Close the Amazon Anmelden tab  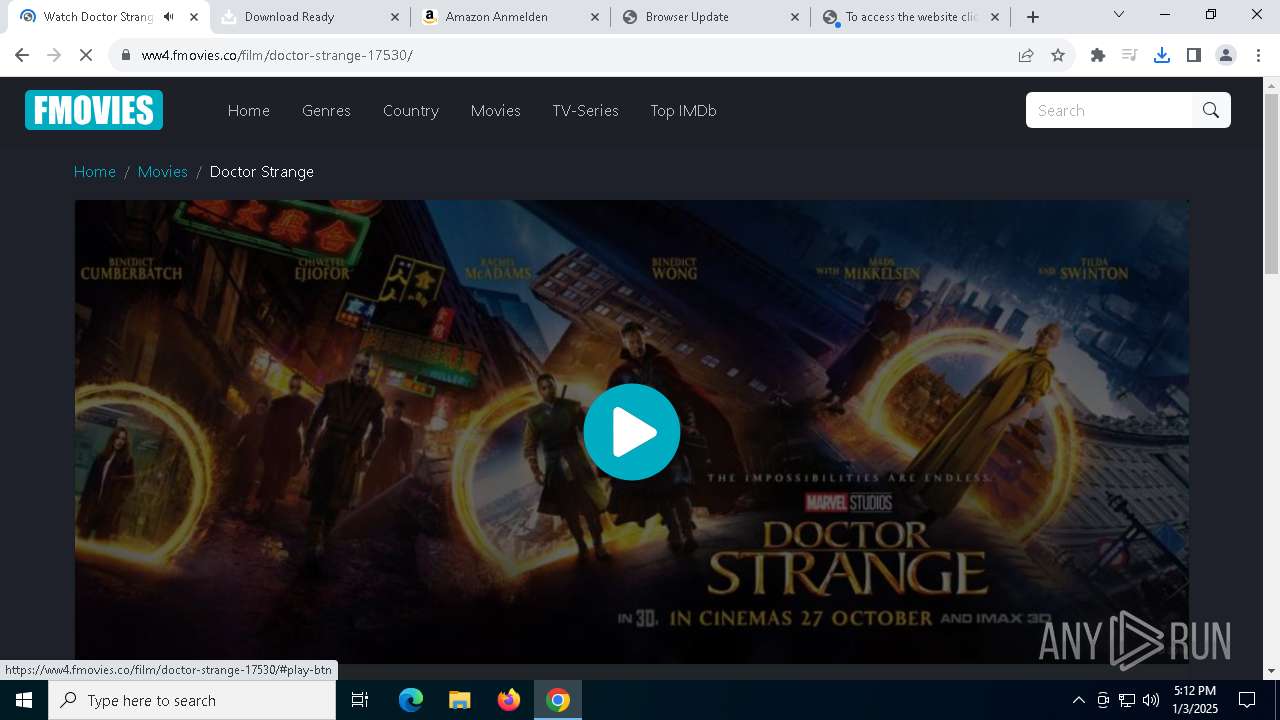(x=595, y=17)
